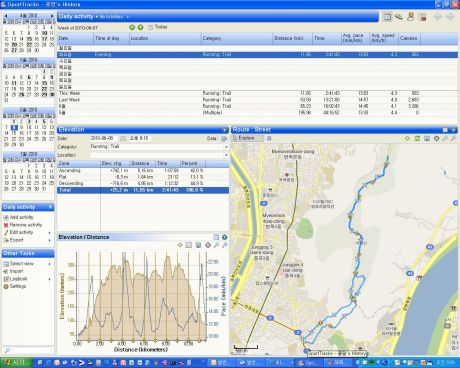Sort table by the Category column header
The image size is (460, 368).
[x=237, y=38]
